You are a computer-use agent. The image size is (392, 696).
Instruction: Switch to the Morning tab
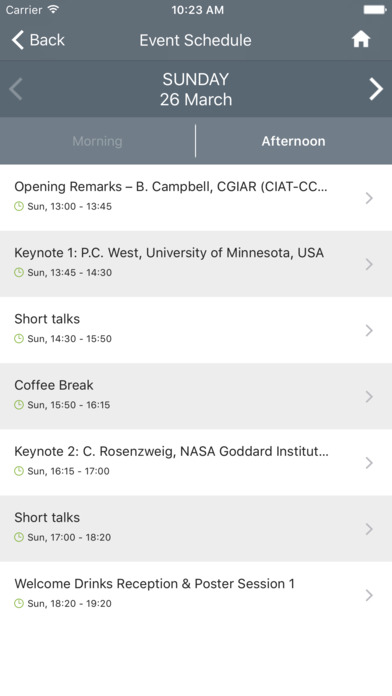97,141
